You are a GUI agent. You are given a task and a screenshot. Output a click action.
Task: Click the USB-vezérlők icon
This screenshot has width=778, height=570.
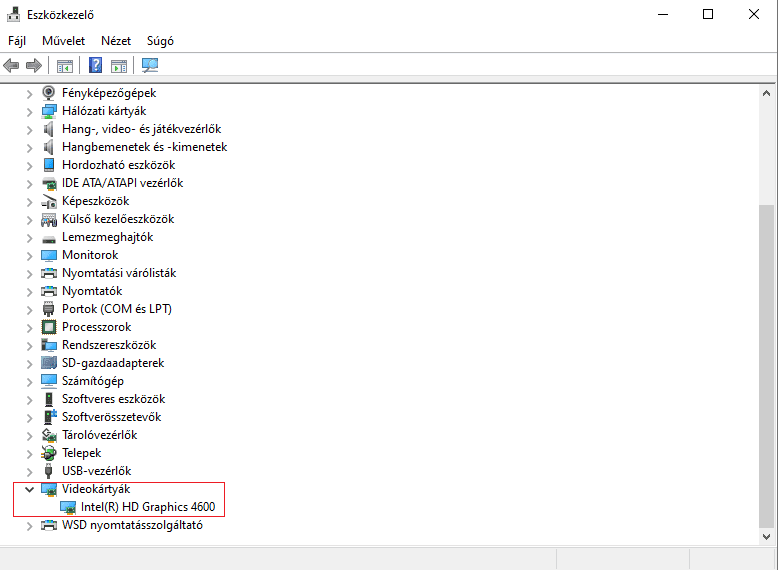49,471
